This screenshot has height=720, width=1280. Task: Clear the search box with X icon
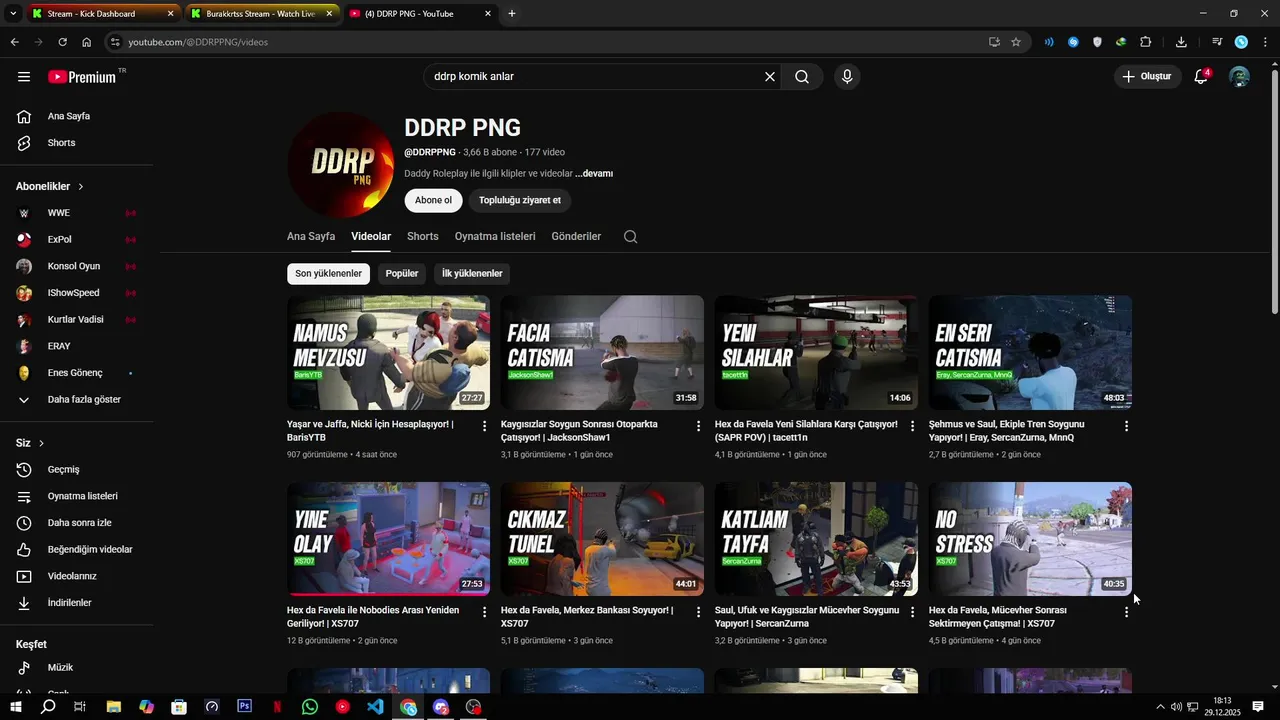[x=770, y=77]
